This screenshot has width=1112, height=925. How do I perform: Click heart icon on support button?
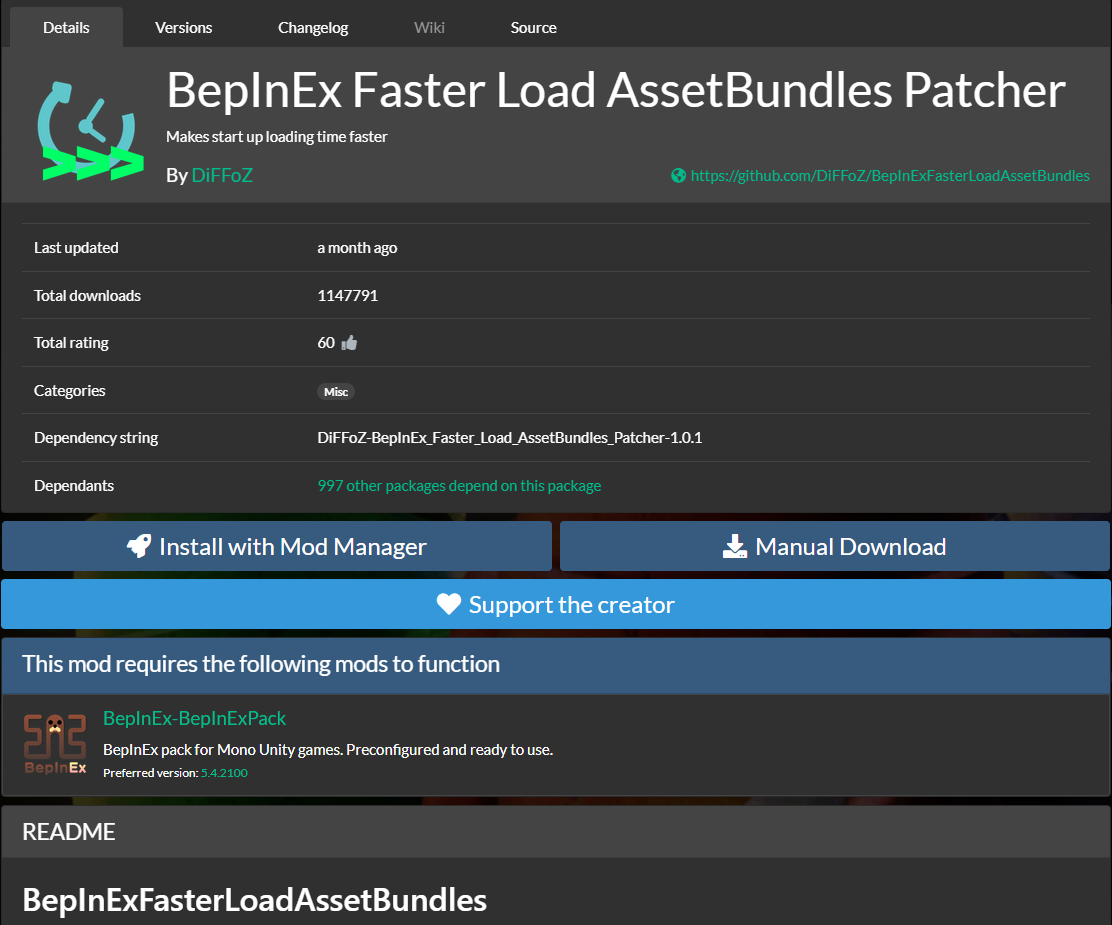click(x=448, y=604)
